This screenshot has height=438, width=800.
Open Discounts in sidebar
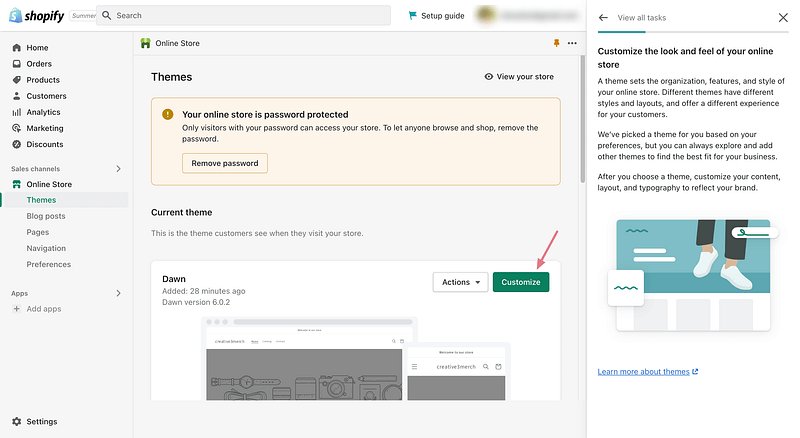click(45, 144)
